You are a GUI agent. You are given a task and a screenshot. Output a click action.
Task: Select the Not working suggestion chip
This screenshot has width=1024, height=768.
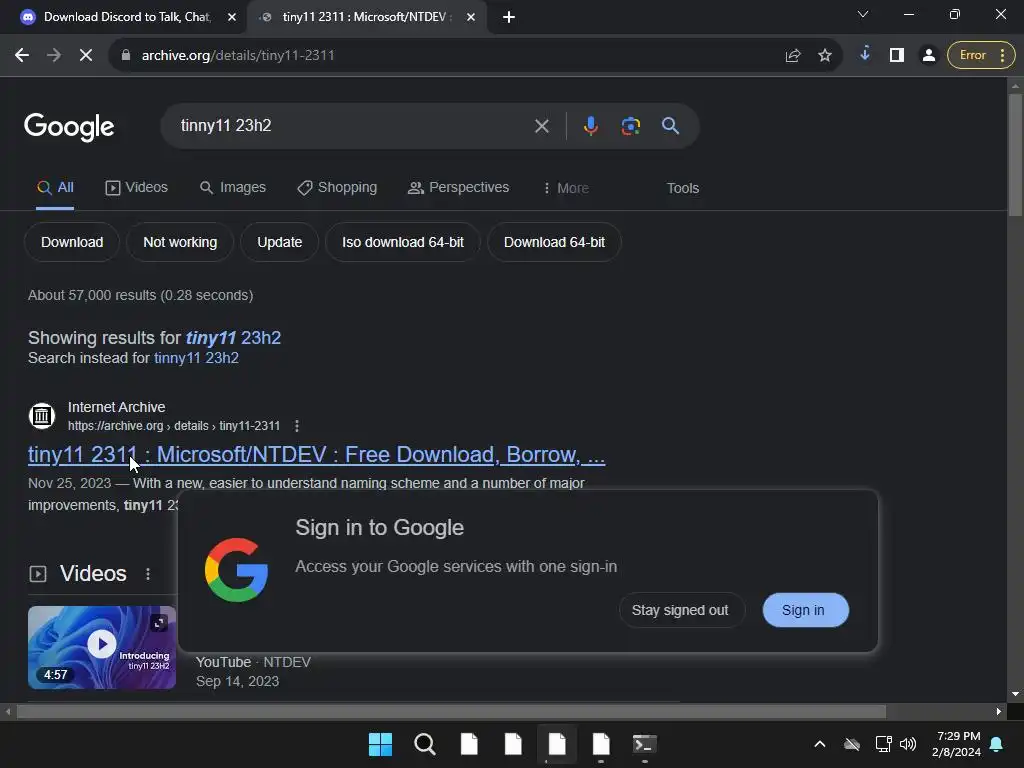coord(180,242)
